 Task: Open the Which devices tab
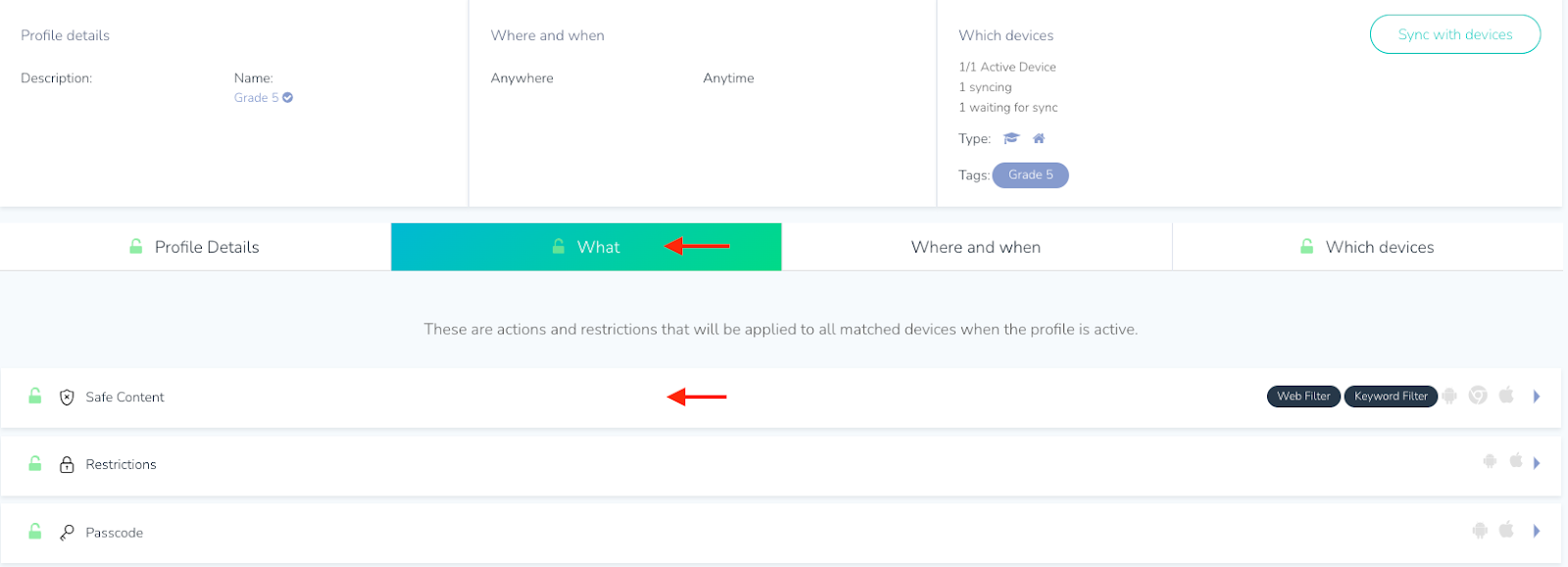point(1367,247)
